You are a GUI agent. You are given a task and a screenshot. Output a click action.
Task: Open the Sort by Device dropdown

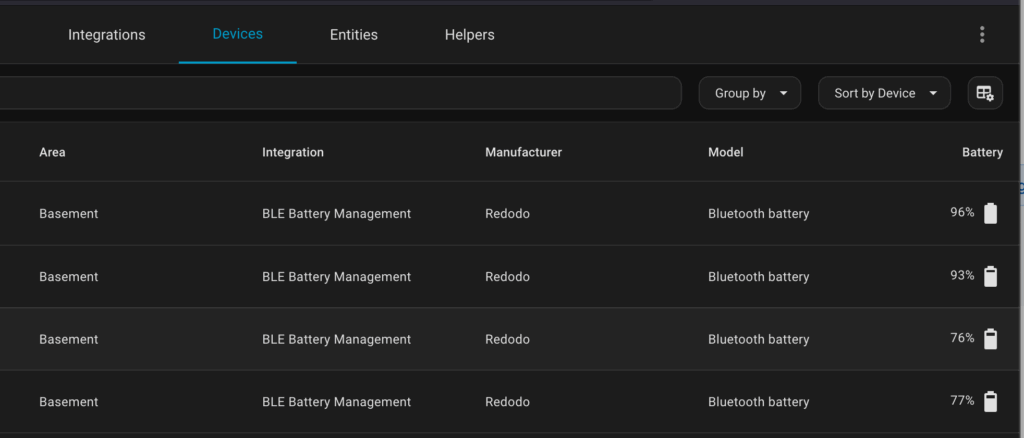point(884,93)
